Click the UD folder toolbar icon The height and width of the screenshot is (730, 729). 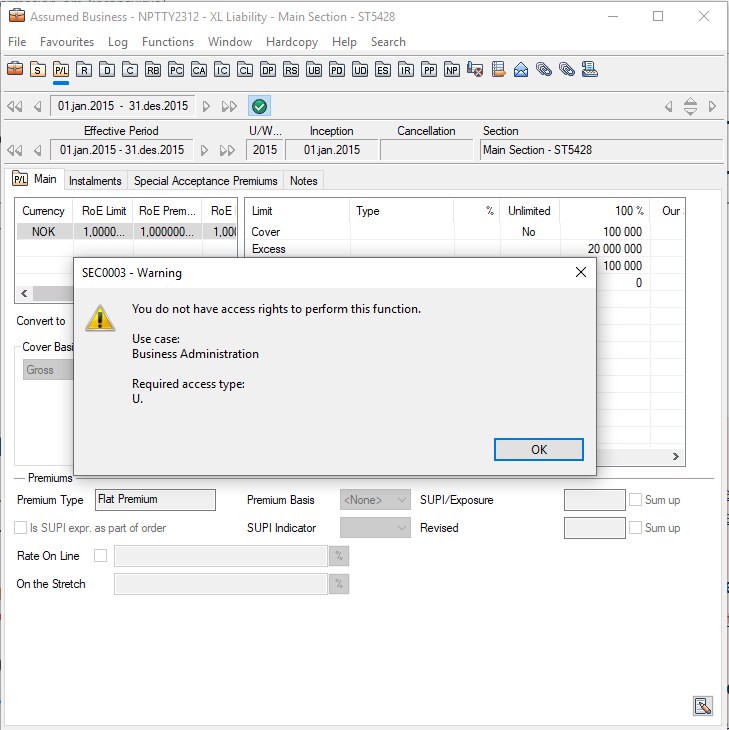(x=360, y=70)
